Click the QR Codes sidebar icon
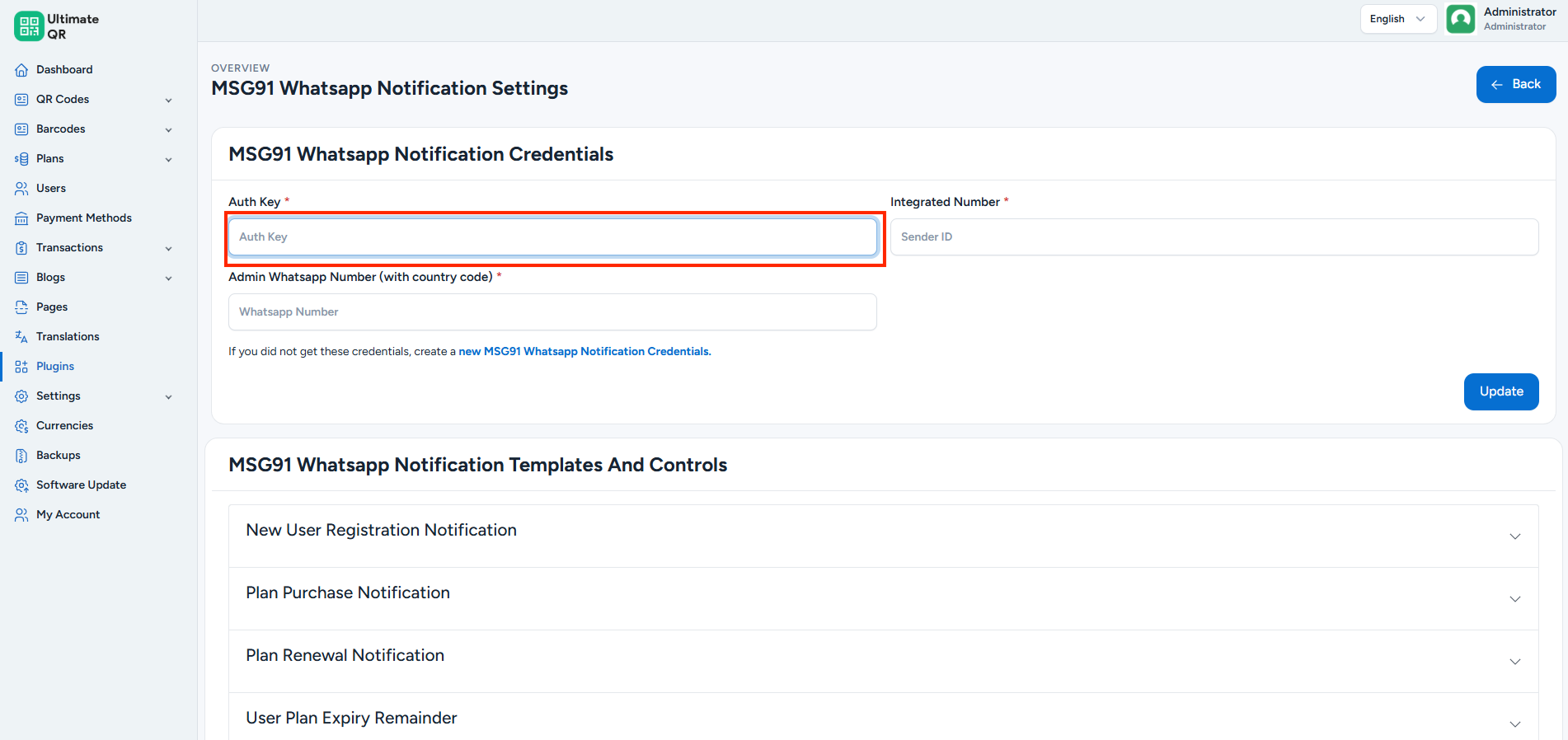 point(21,100)
